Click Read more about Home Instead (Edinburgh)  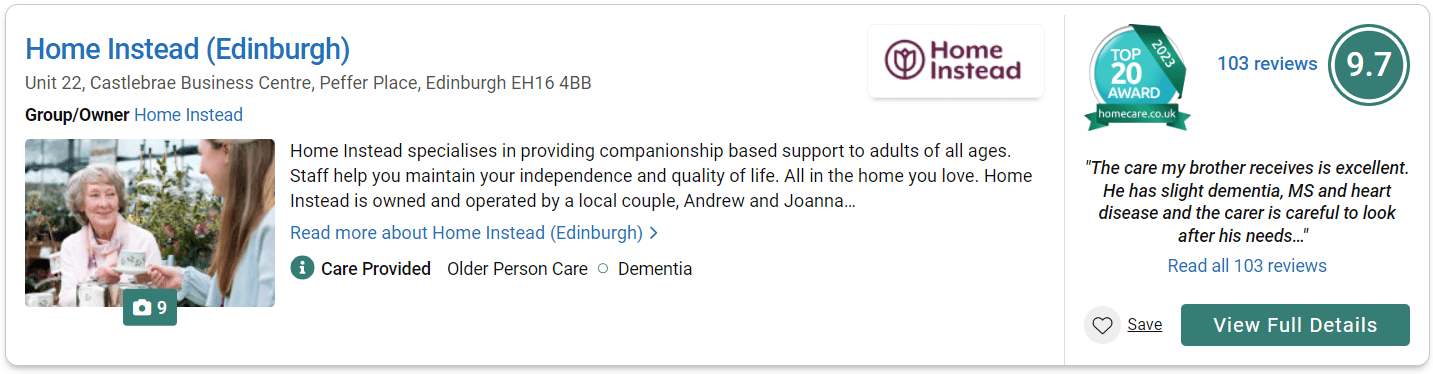(466, 233)
